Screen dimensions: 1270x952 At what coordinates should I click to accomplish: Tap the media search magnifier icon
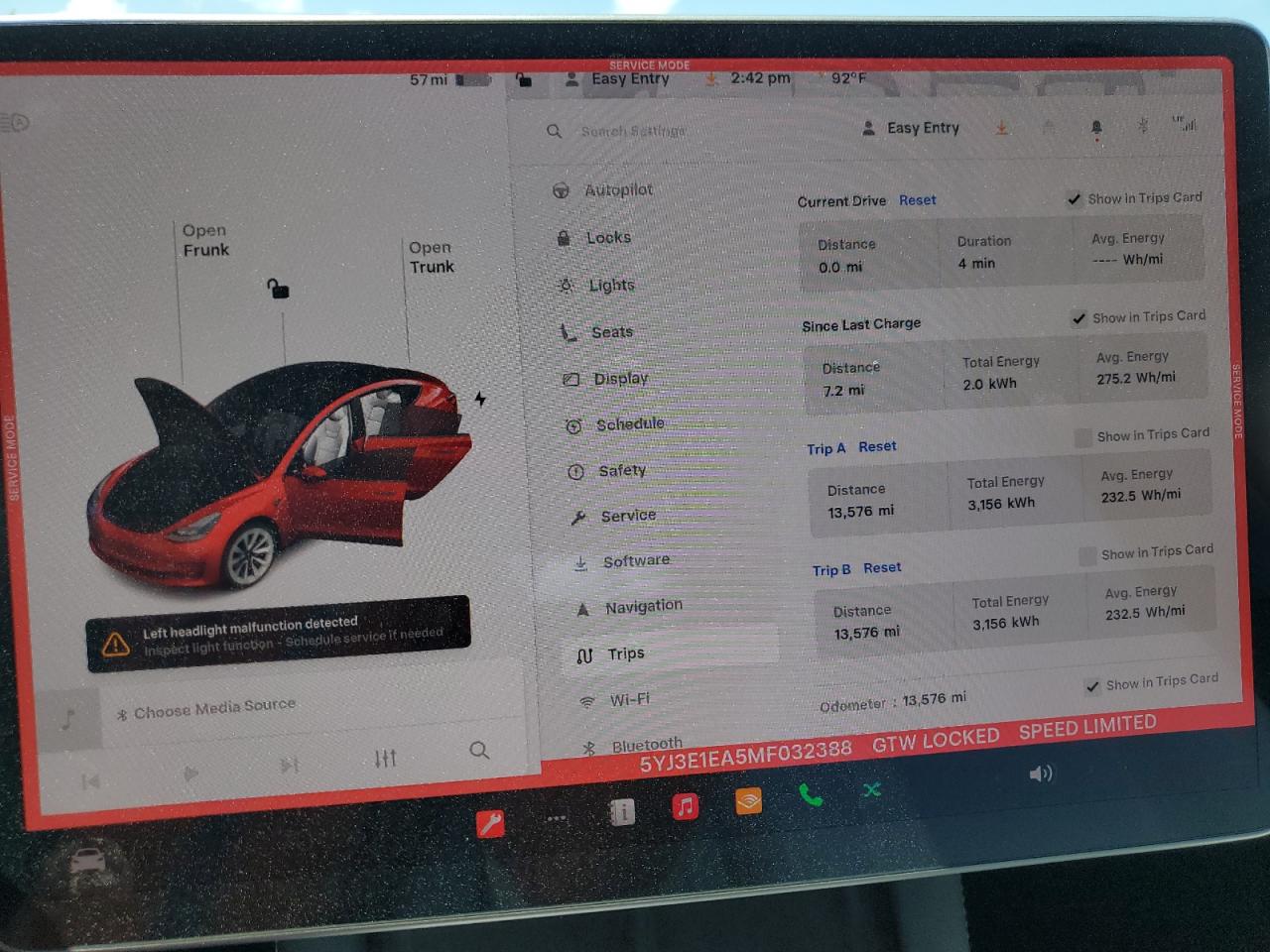coord(479,750)
